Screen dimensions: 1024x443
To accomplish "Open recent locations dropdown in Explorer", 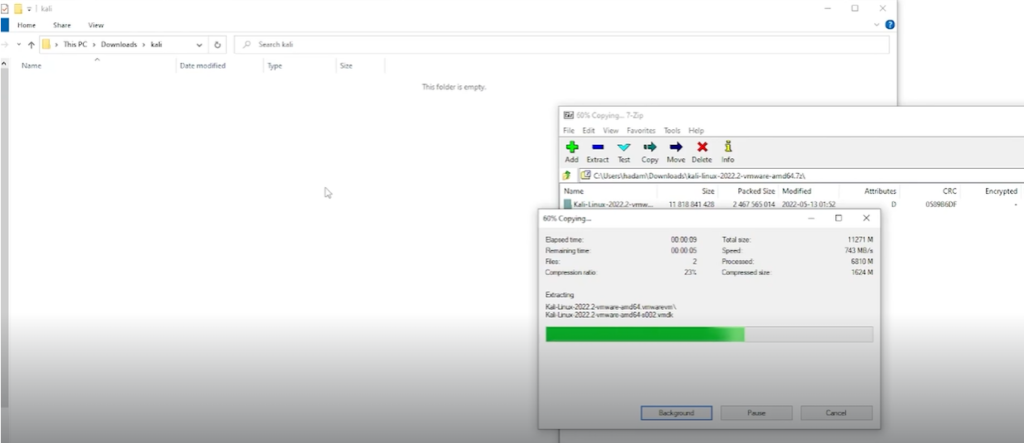I will click(x=19, y=44).
